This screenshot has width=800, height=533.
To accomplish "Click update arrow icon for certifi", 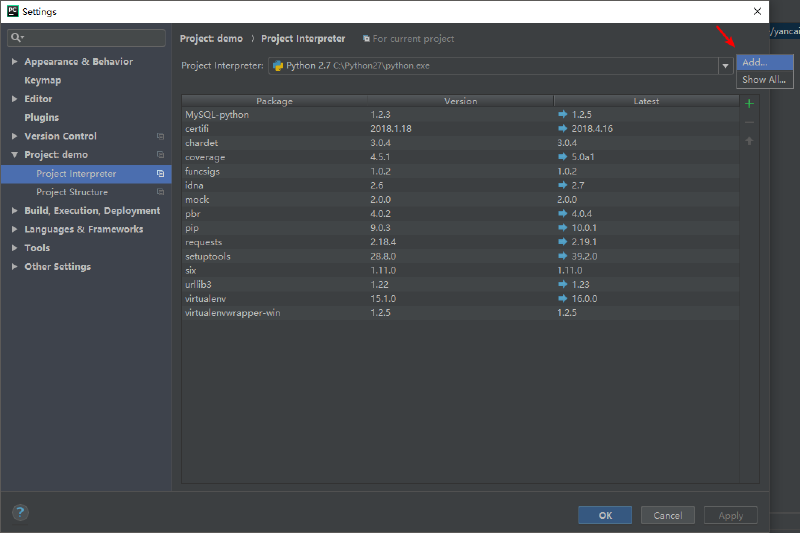I will pyautogui.click(x=563, y=129).
